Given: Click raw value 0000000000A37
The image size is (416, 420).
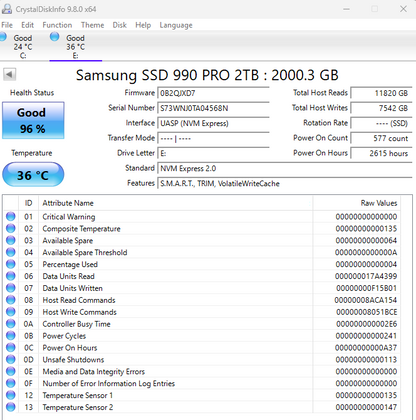Looking at the screenshot, I should tap(366, 348).
